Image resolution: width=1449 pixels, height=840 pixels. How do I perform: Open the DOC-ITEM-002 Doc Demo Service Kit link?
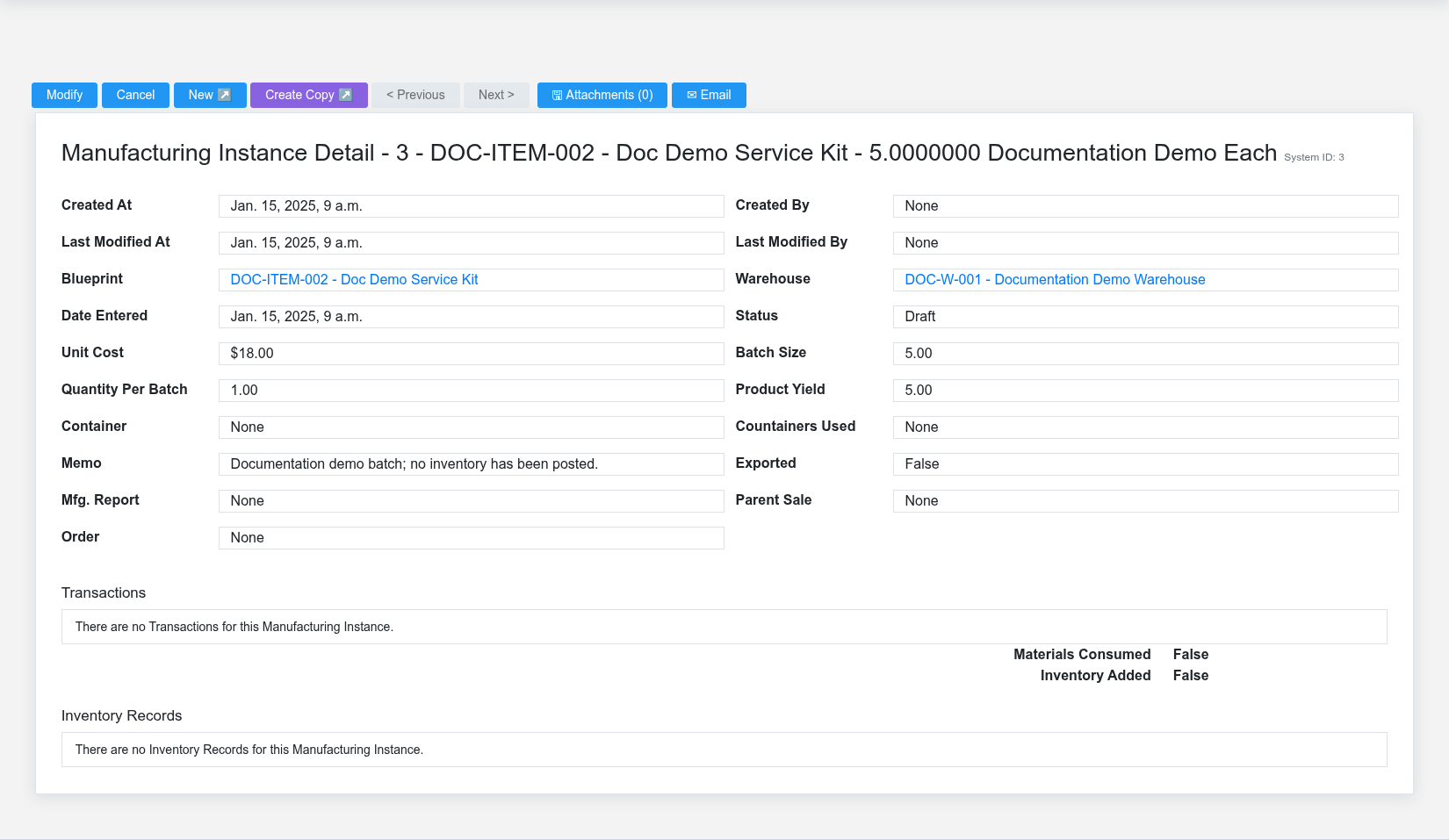pos(354,279)
